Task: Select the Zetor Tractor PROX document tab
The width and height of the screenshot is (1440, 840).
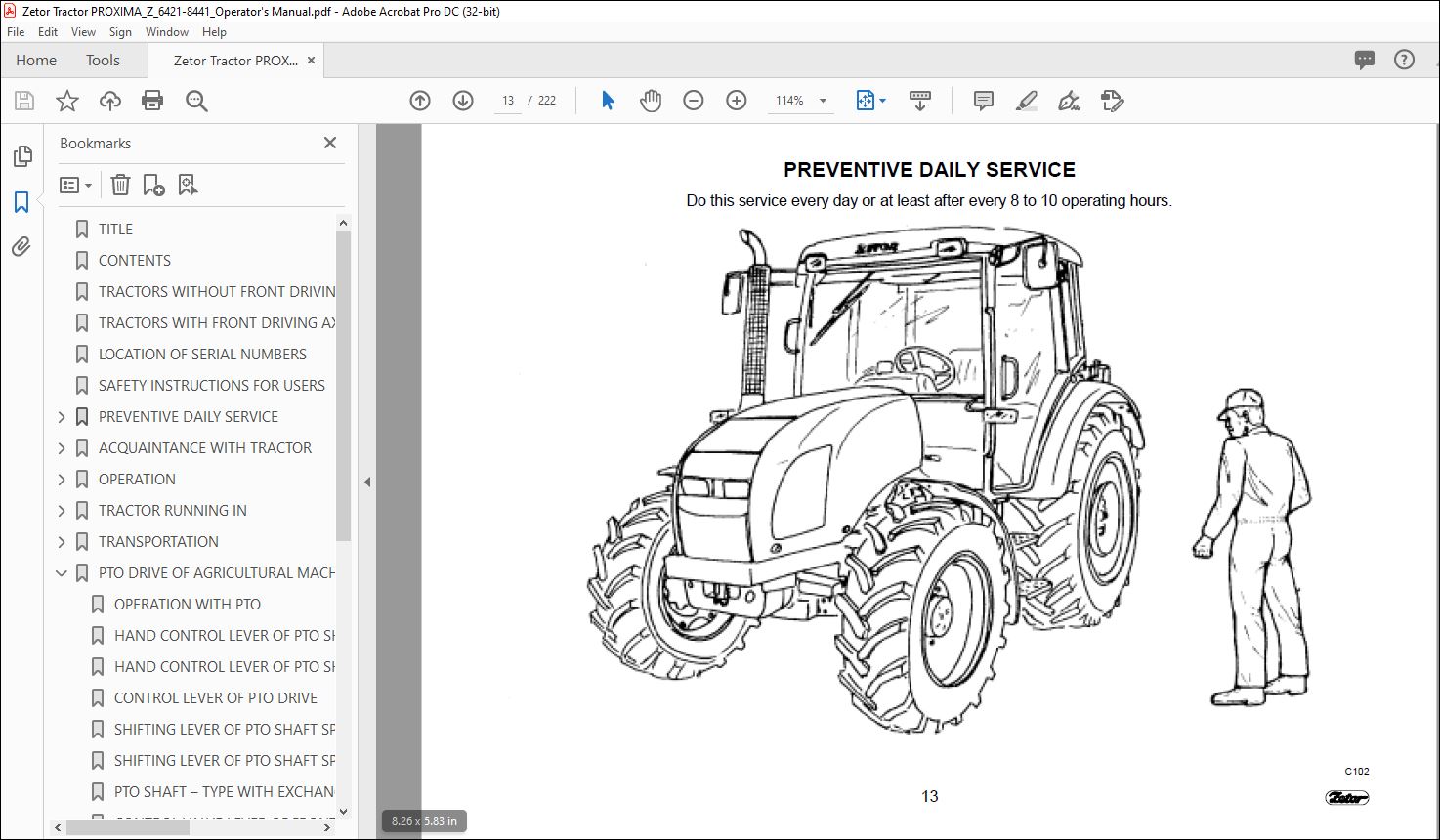Action: tap(235, 60)
